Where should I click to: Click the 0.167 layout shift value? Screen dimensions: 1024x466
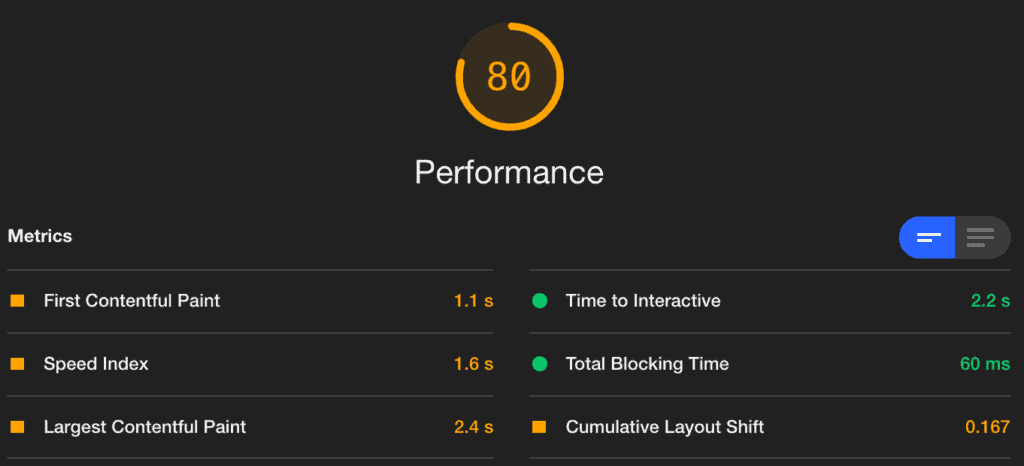(988, 427)
